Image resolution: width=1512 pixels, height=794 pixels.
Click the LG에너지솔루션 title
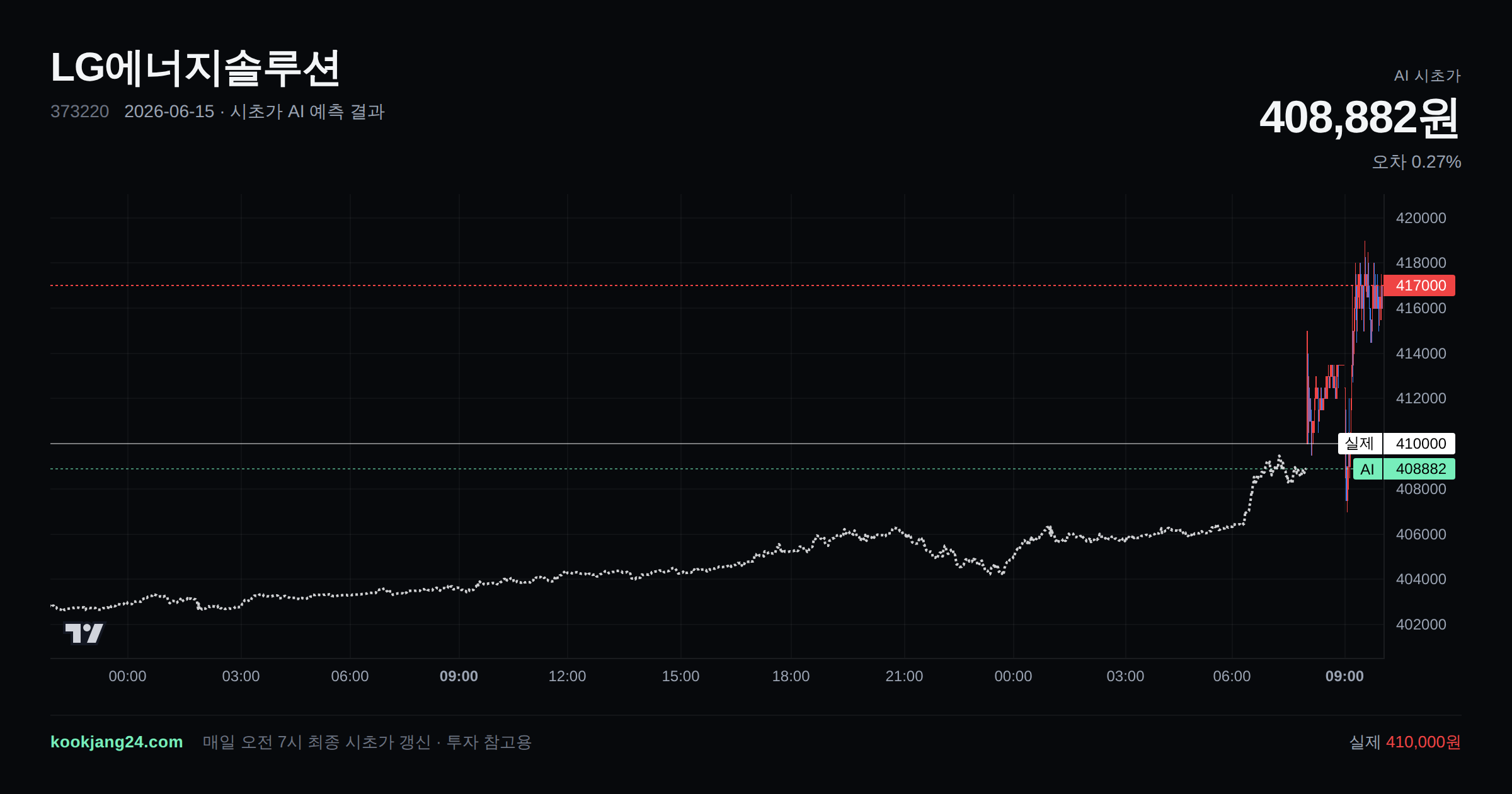(x=195, y=68)
